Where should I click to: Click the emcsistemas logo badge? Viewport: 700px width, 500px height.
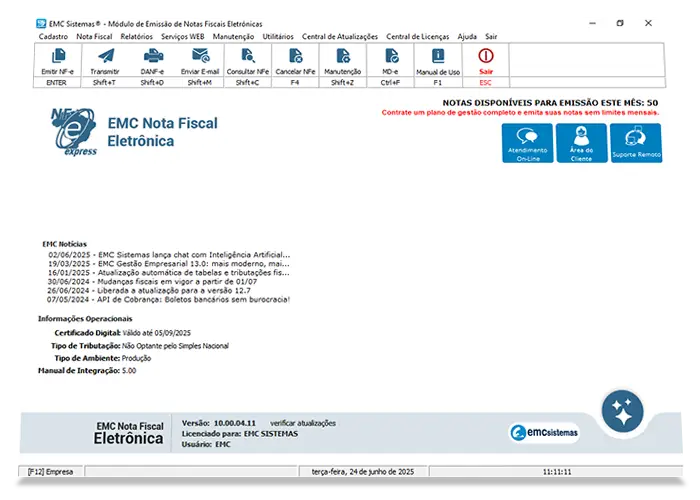(544, 433)
